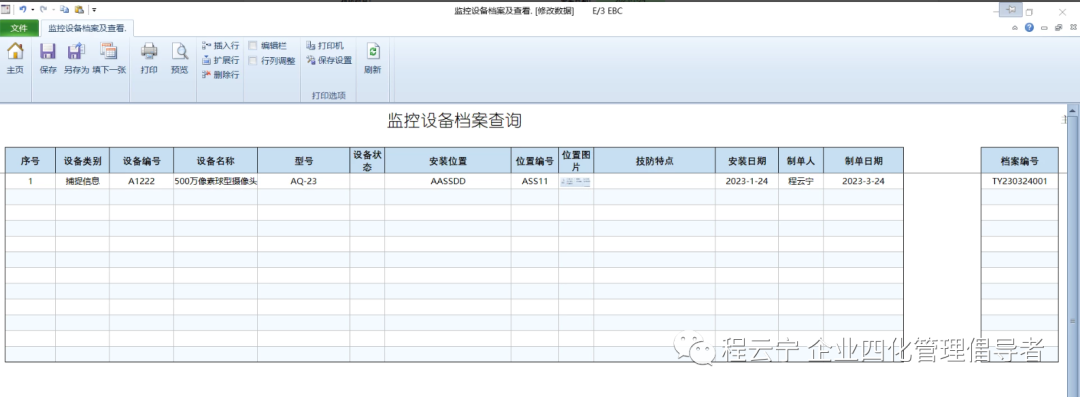Open 打印机 printer settings
This screenshot has width=1080, height=397.
click(324, 45)
